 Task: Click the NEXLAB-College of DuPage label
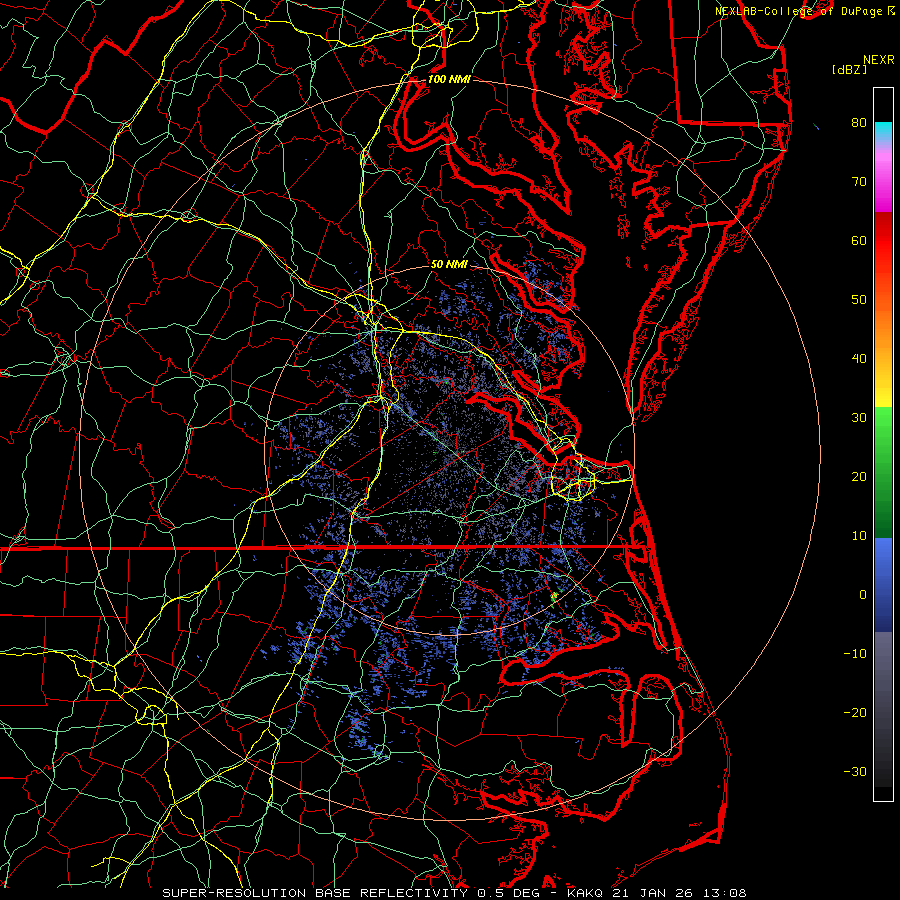(x=800, y=11)
